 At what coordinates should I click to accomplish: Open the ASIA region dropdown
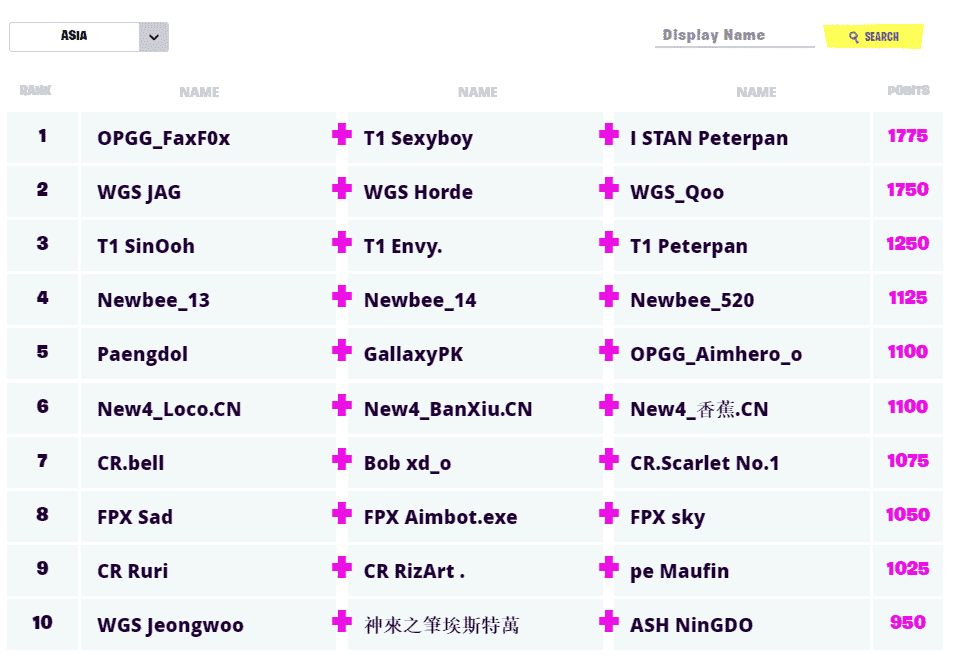(75, 37)
